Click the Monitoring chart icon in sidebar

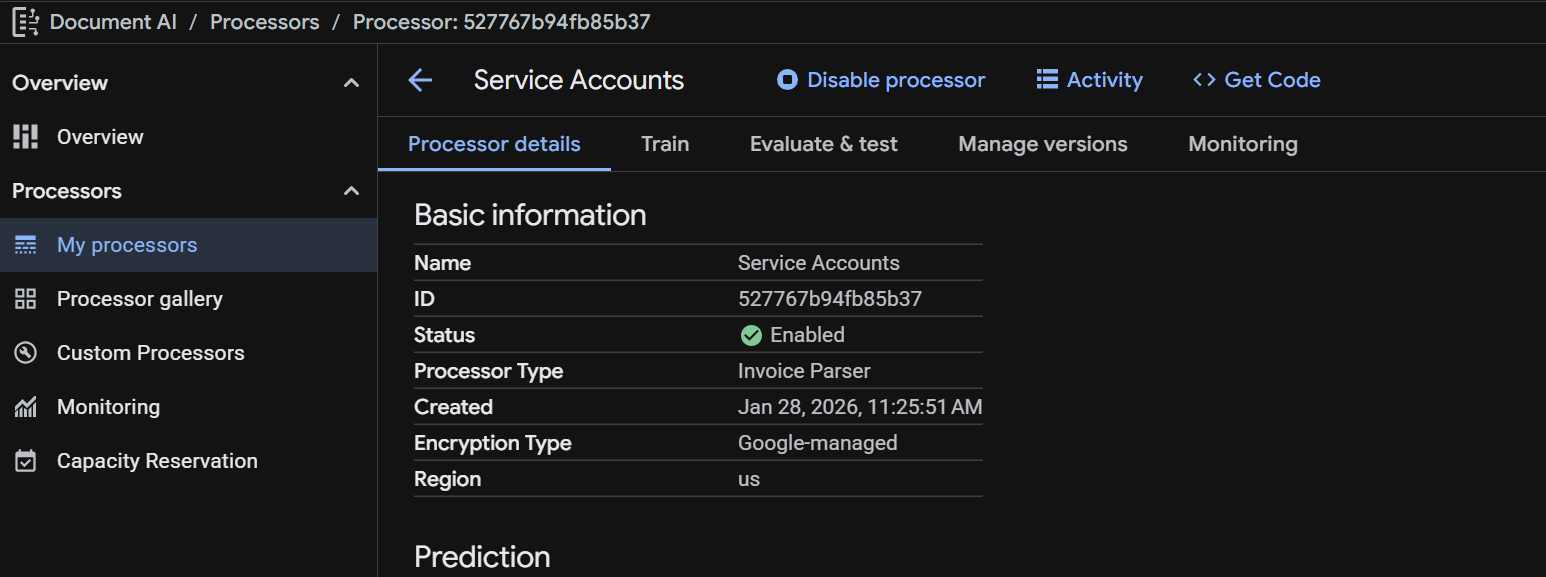click(25, 407)
